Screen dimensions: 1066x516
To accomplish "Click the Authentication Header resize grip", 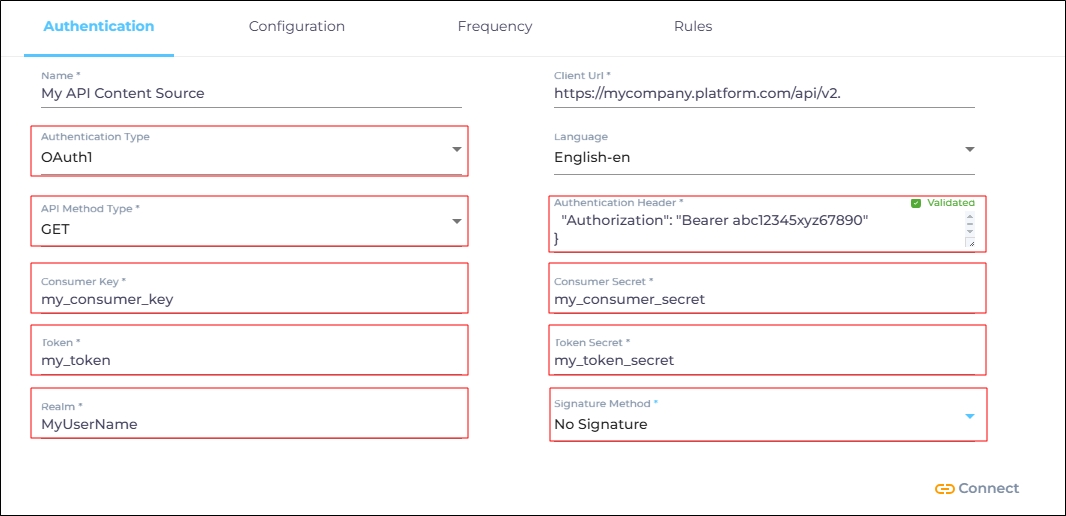I will [x=969, y=242].
